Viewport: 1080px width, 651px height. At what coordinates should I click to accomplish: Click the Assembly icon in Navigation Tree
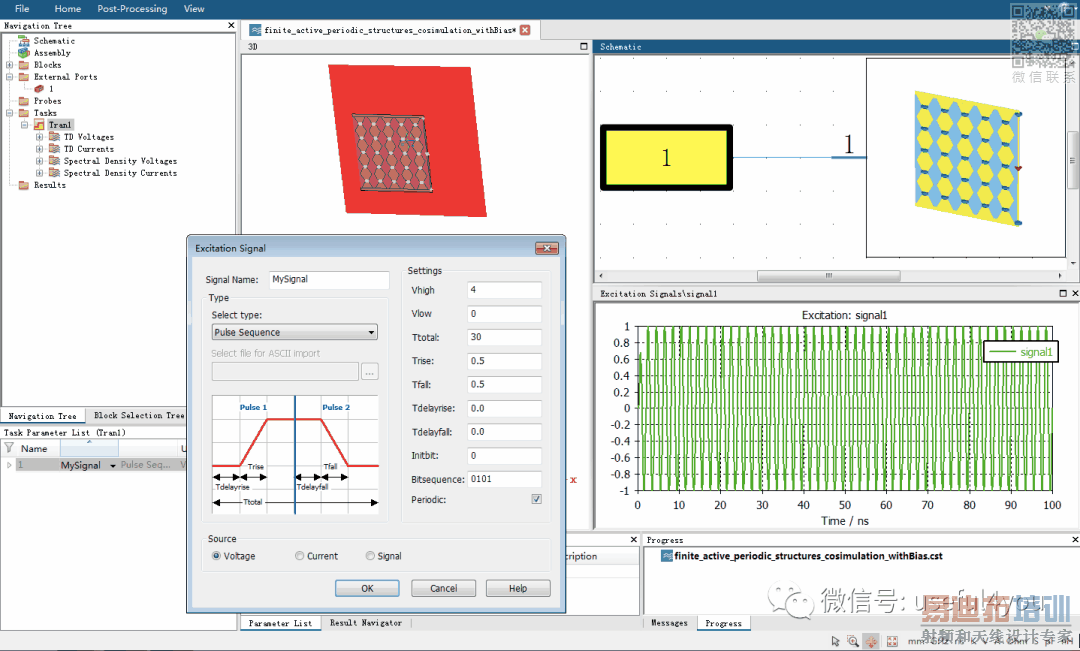24,53
